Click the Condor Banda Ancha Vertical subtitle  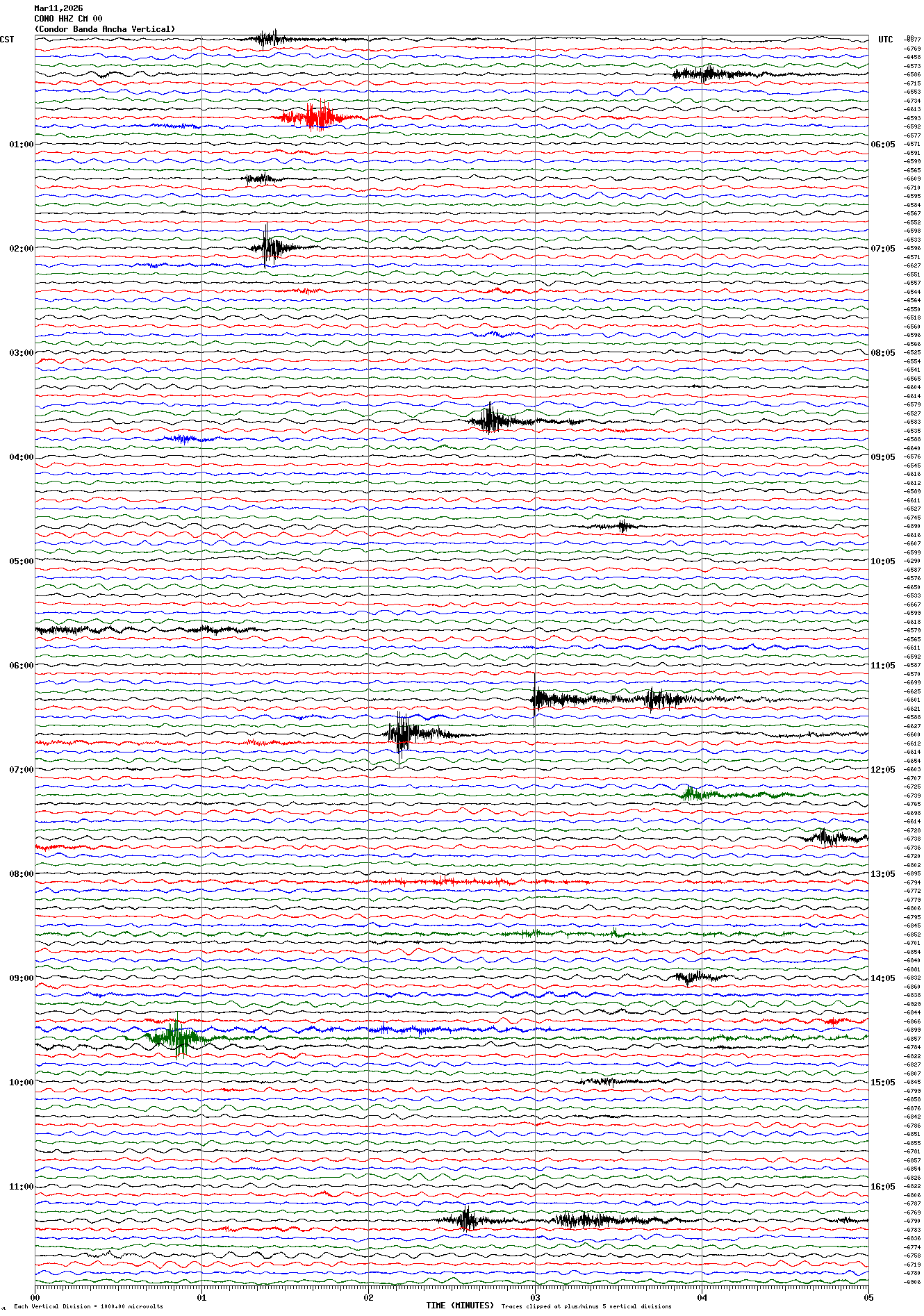[x=105, y=29]
